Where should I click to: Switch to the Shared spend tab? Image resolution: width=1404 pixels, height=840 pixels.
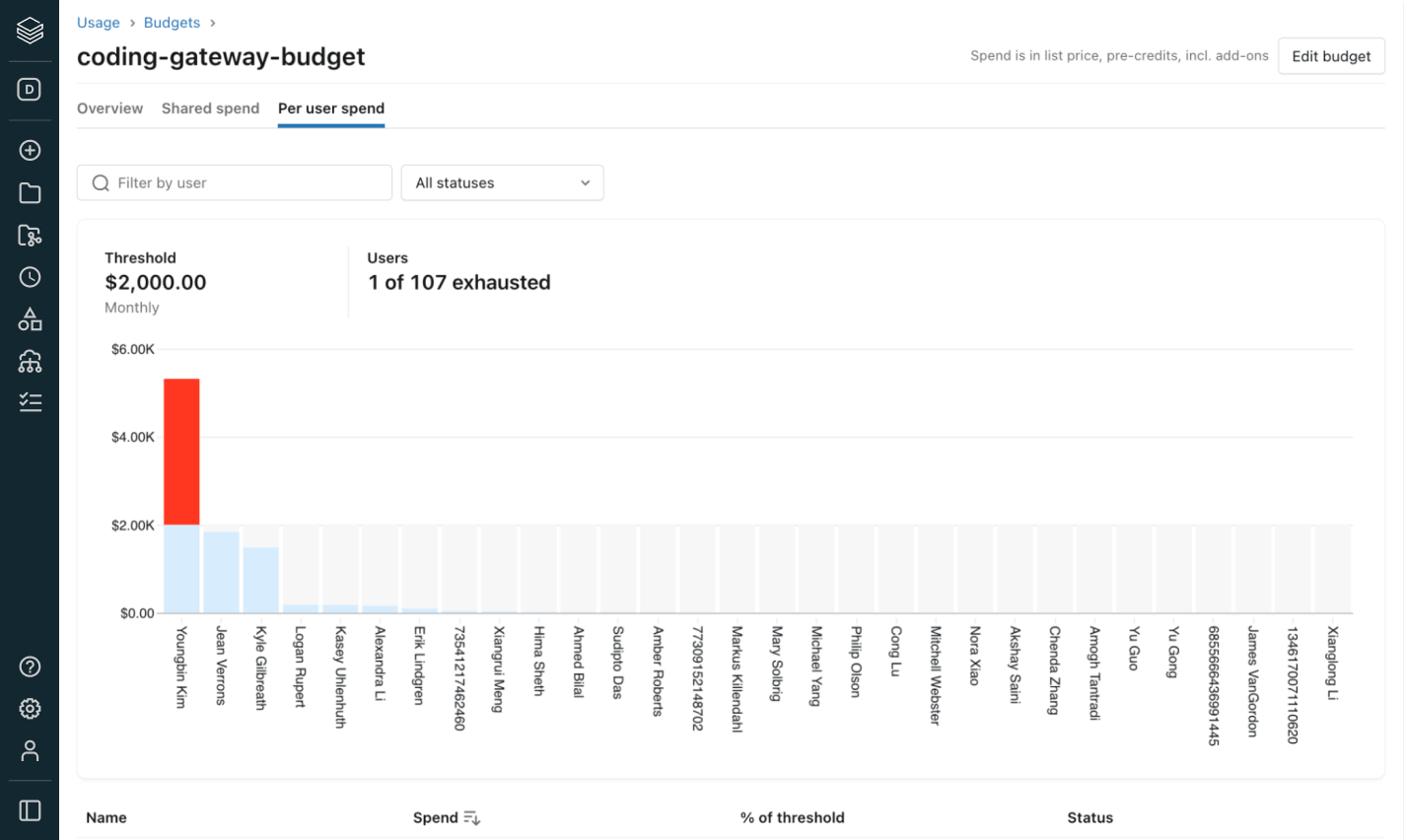[210, 108]
